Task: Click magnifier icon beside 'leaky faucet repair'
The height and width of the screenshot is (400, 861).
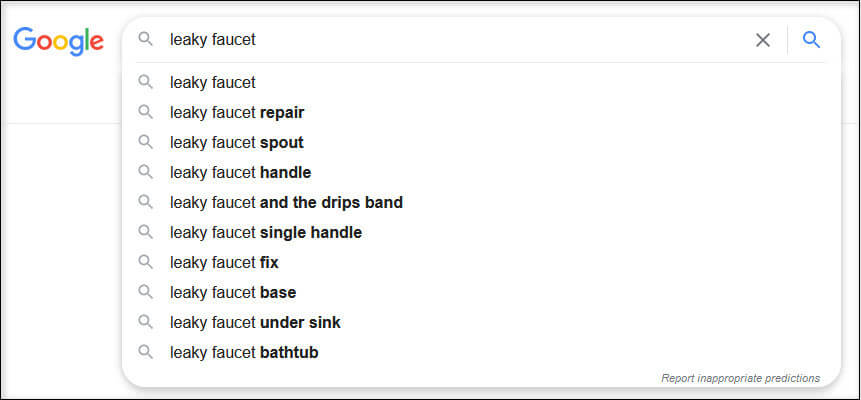Action: tap(146, 113)
